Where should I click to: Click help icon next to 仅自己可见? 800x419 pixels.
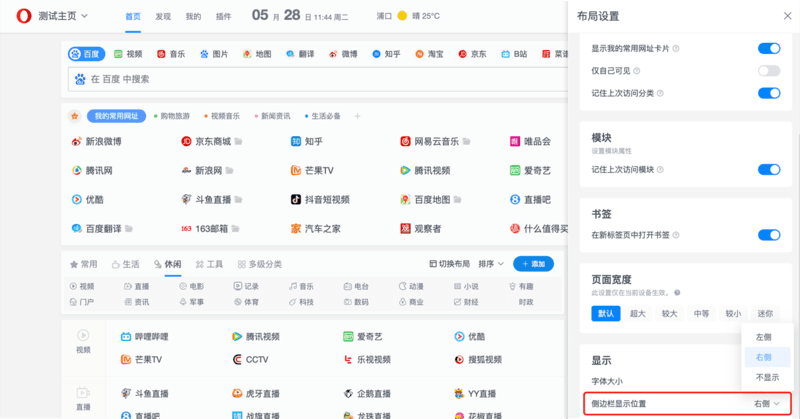coord(637,71)
